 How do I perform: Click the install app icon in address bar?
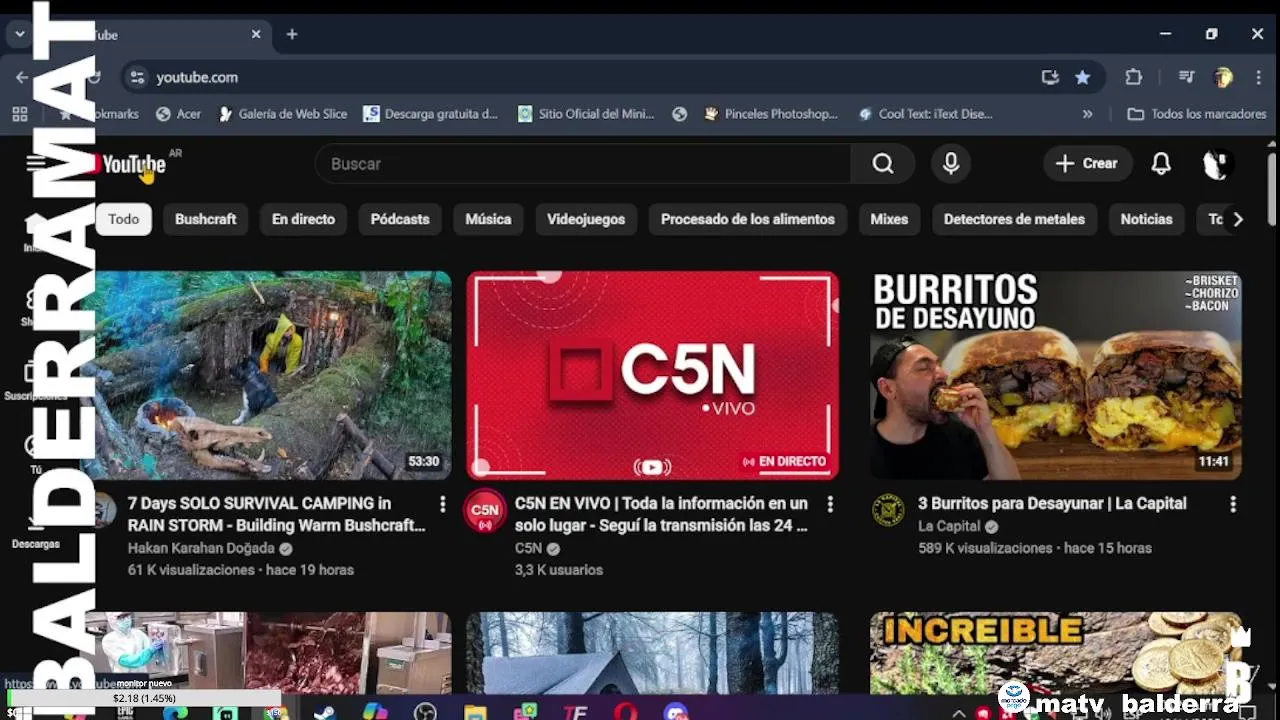[x=1049, y=77]
